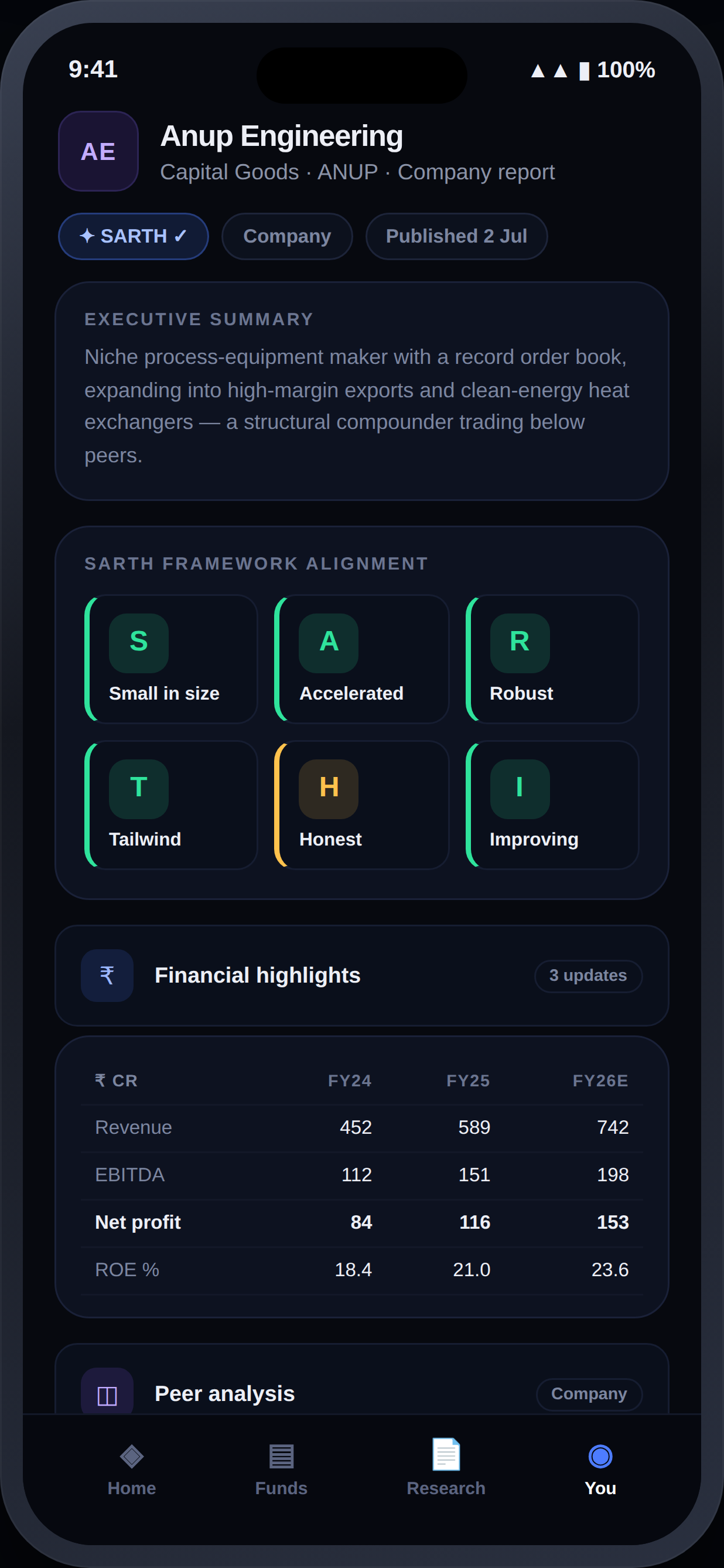Viewport: 724px width, 1568px height.
Task: Open the Home tab icon
Action: (131, 1456)
